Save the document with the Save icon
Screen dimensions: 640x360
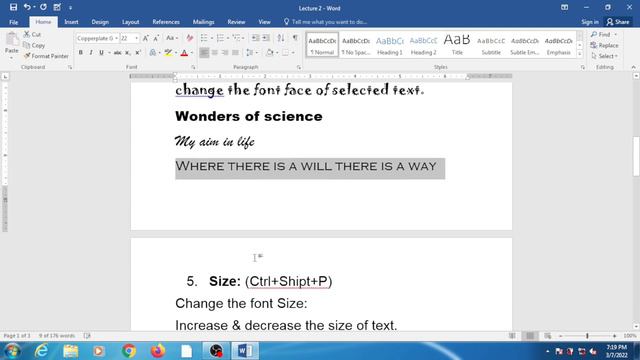click(x=13, y=7)
